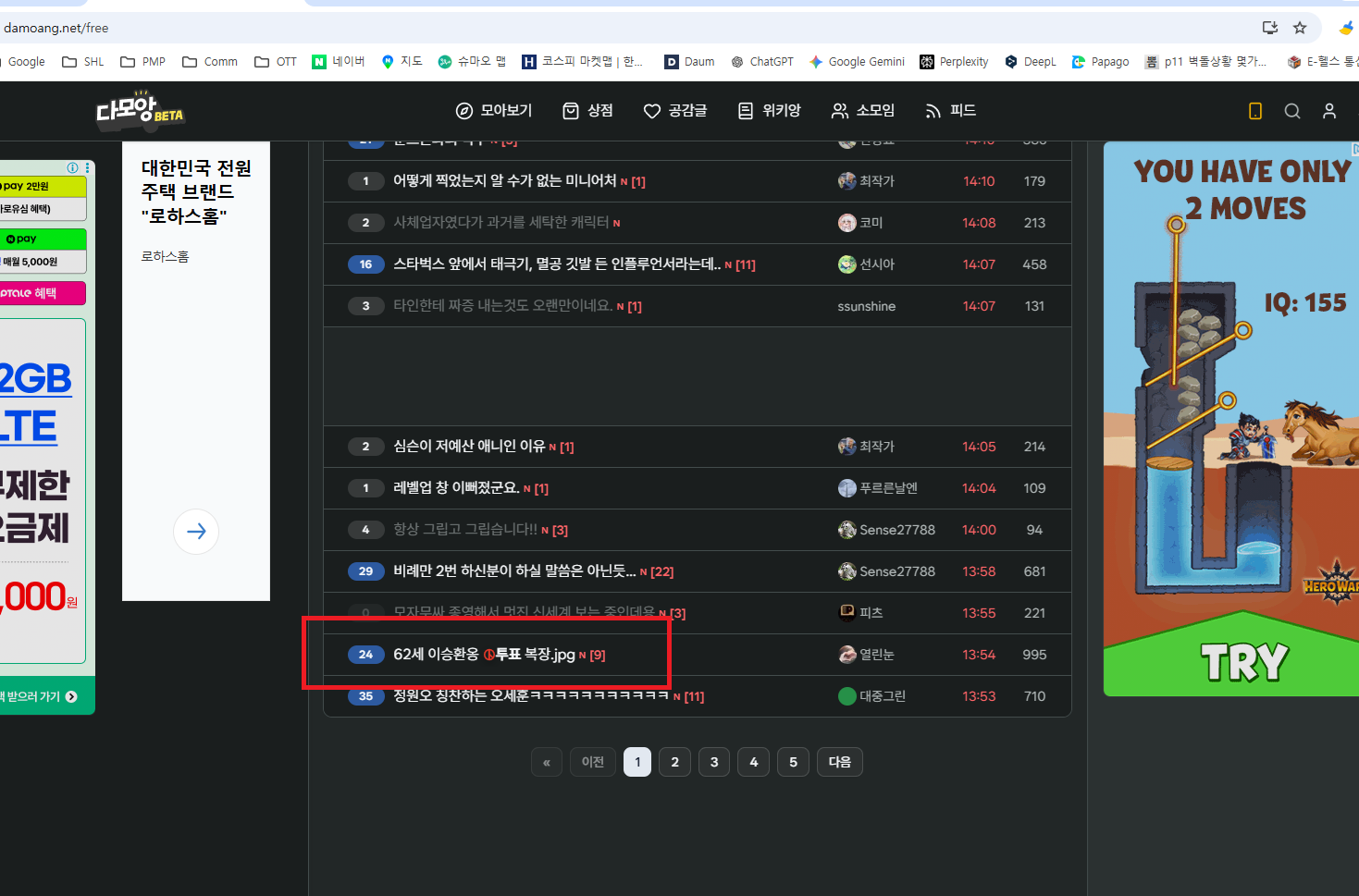
Task: Open the Papago bookmark
Action: 1100,62
